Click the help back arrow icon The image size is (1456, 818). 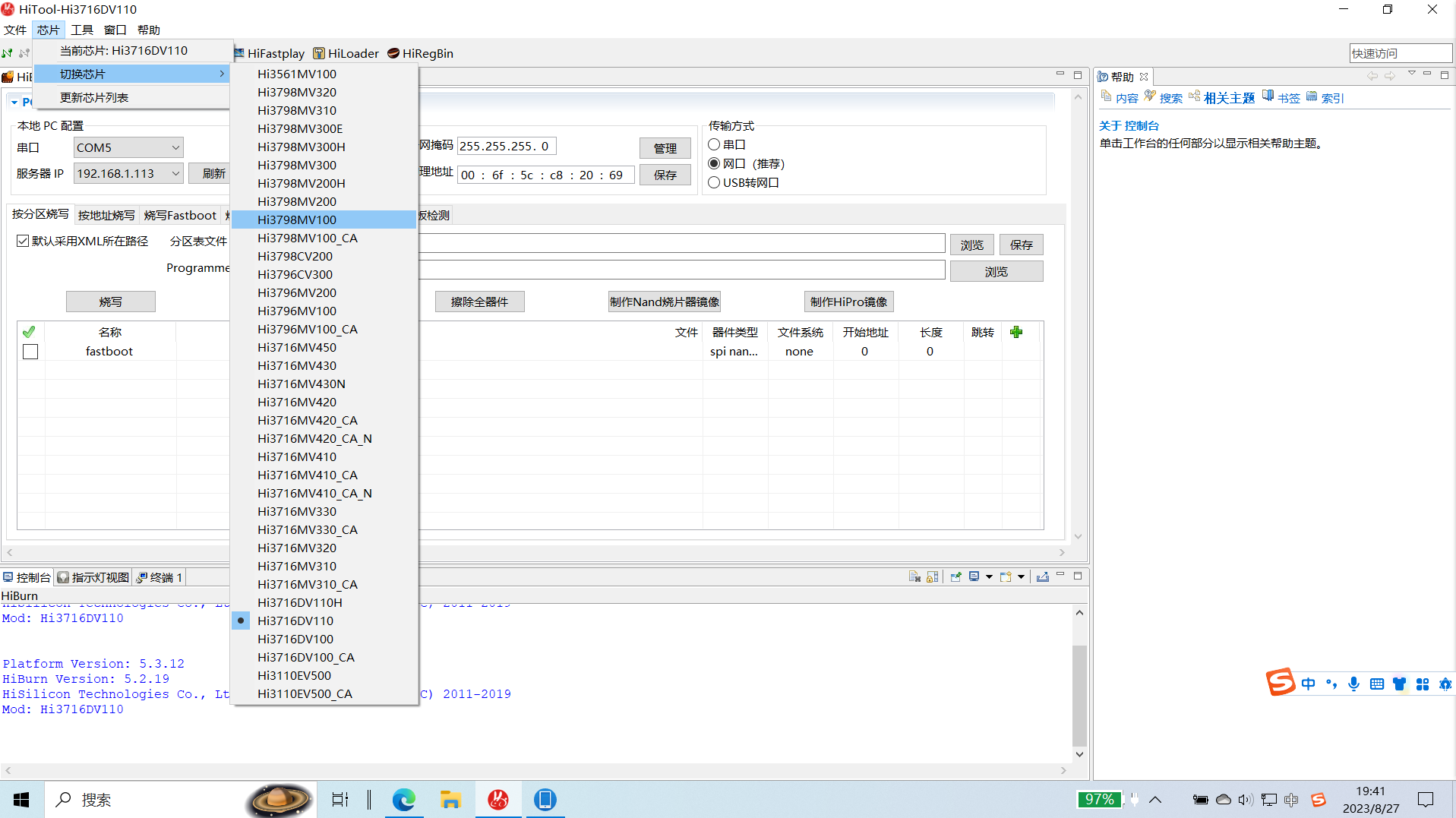click(1372, 76)
